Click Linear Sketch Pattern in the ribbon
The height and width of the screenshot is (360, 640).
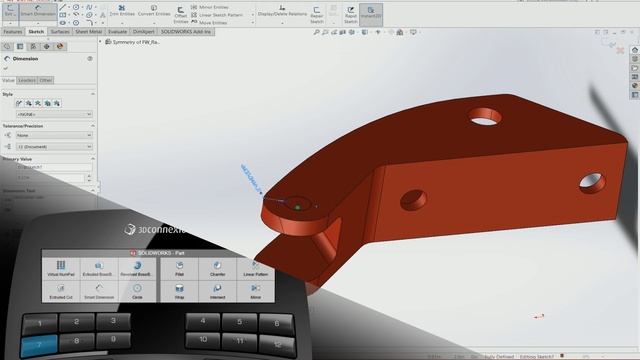[217, 15]
